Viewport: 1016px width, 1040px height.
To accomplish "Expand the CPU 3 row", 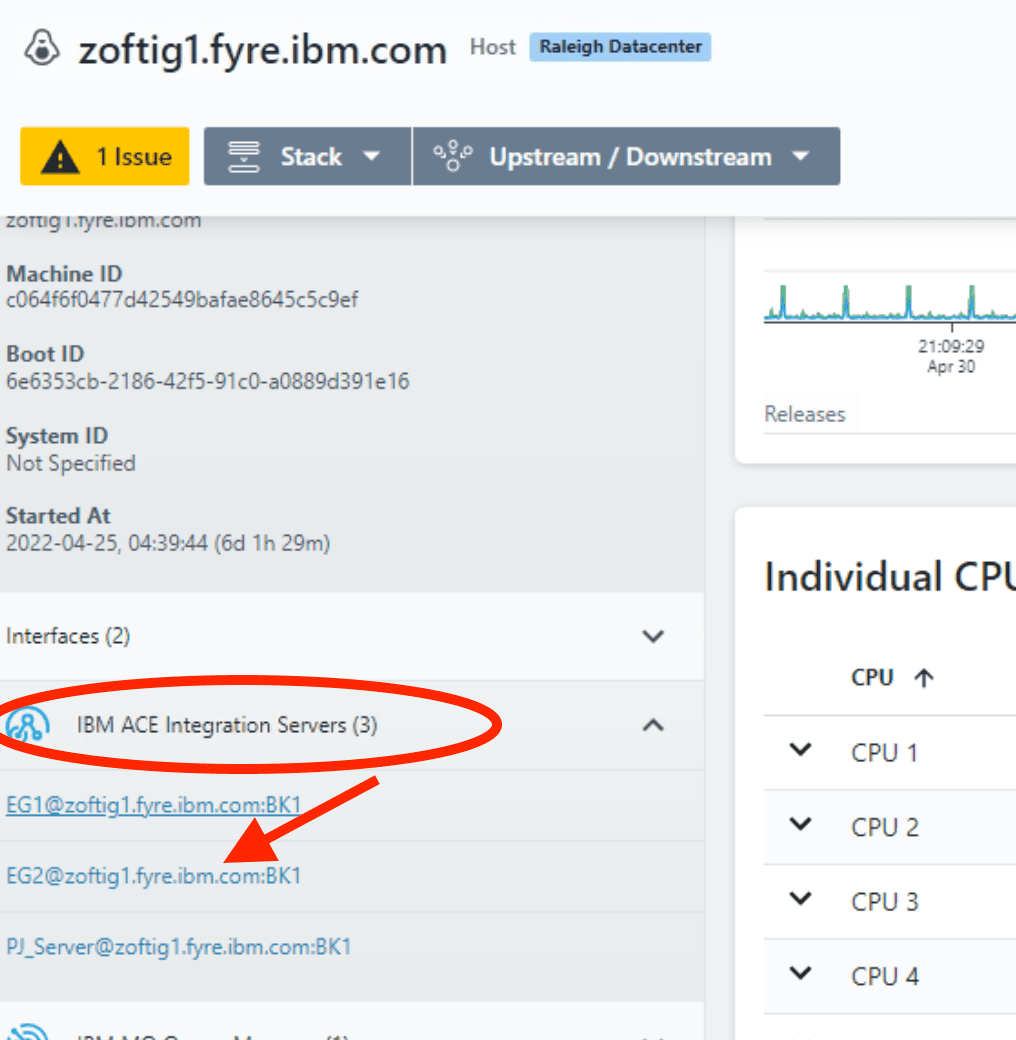I will [x=800, y=899].
